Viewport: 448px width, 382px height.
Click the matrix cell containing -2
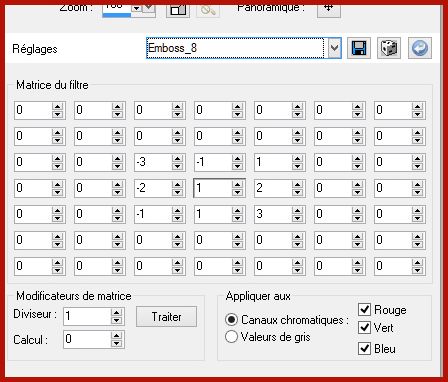point(153,188)
